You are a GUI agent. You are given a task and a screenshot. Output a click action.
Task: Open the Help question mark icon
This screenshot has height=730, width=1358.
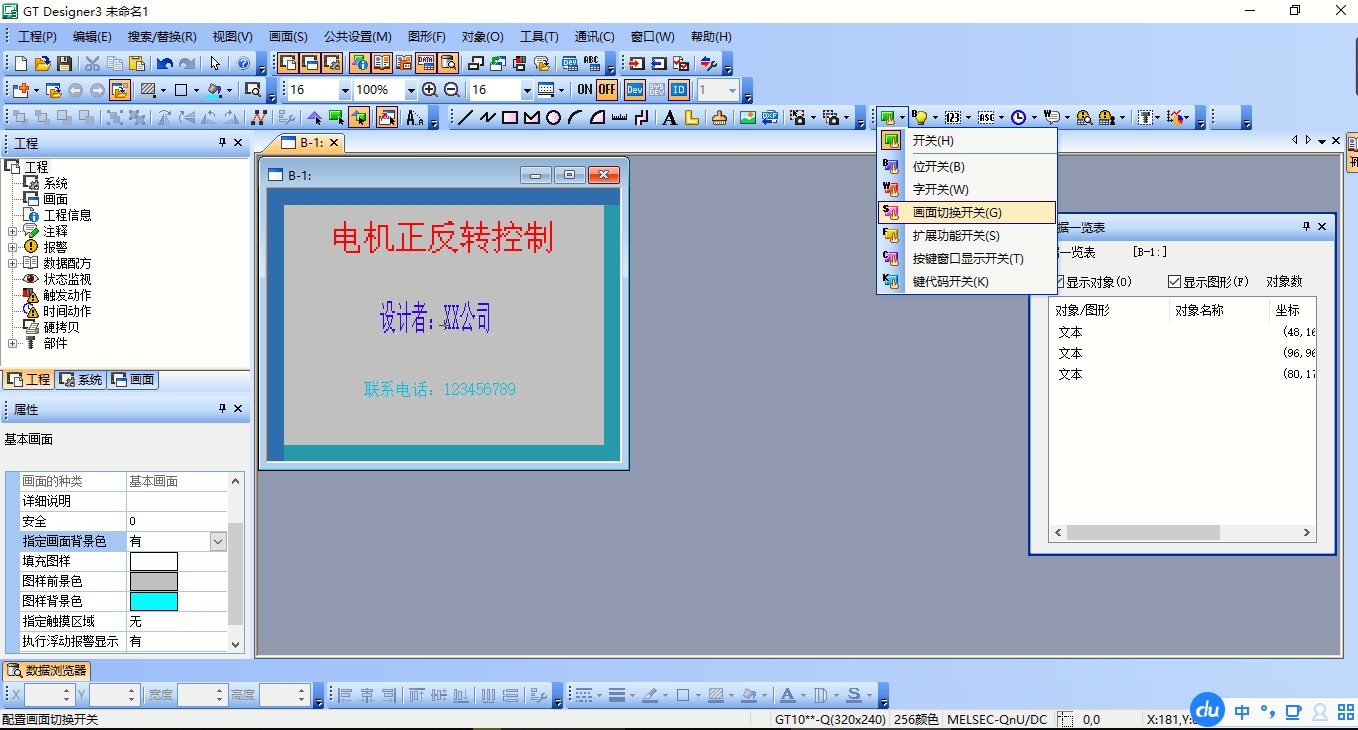pyautogui.click(x=243, y=63)
